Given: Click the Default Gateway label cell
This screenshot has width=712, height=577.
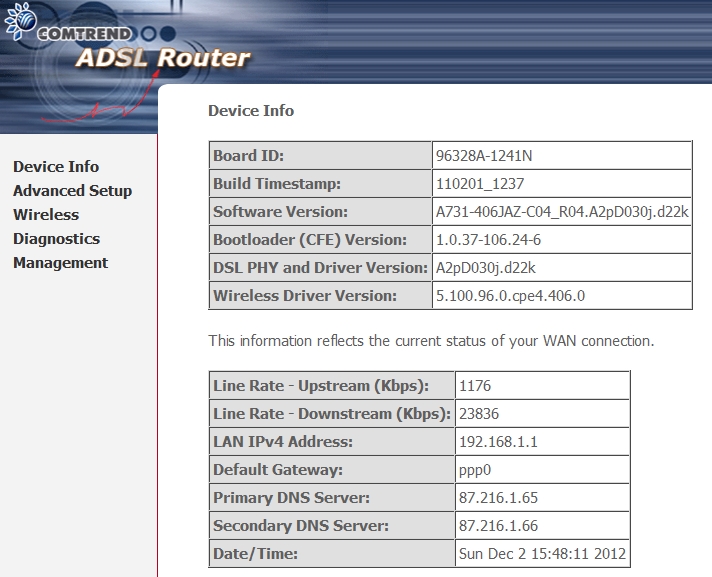Looking at the screenshot, I should point(332,470).
